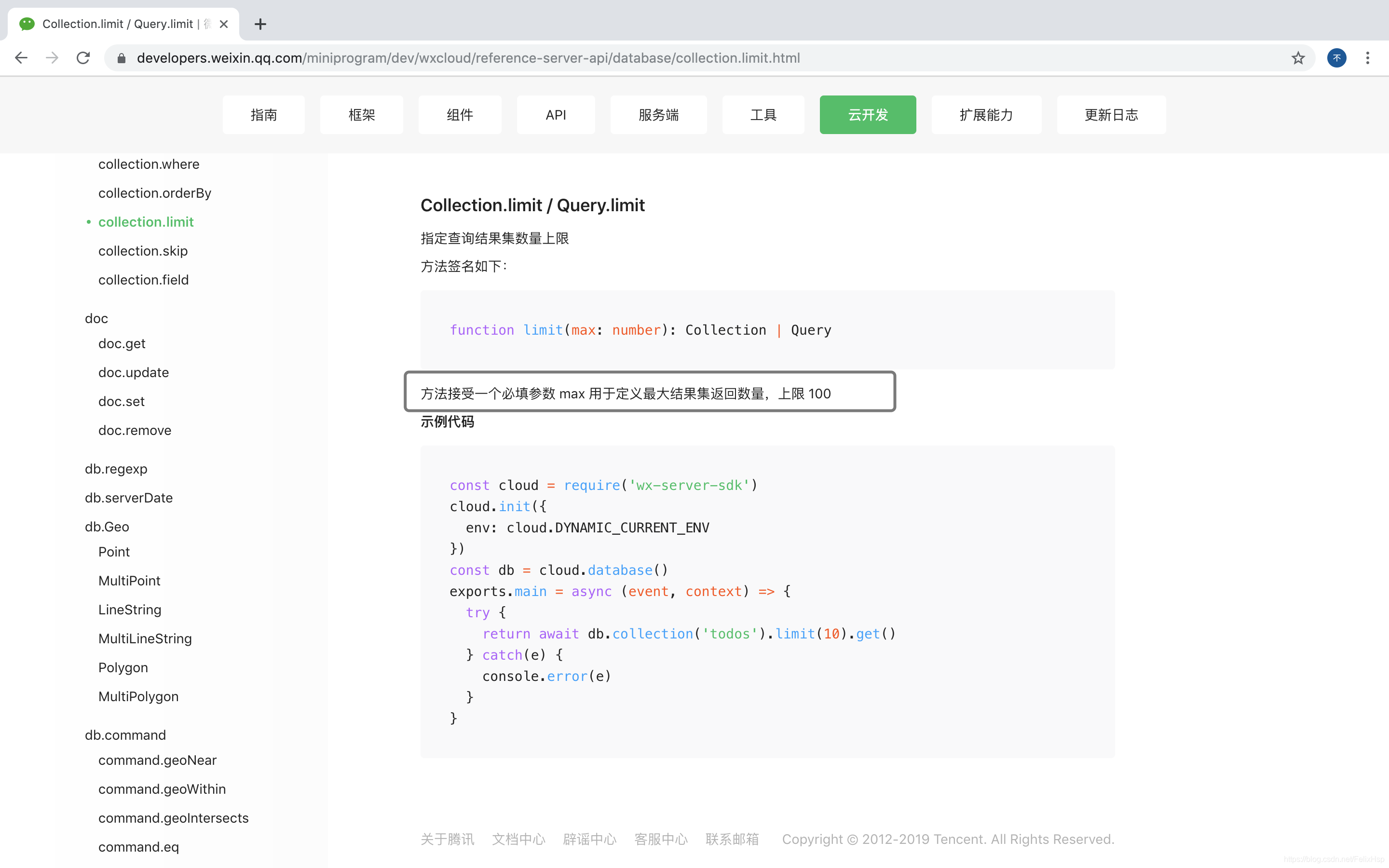
Task: Click on command.geoNear sidebar entry
Action: coord(157,760)
